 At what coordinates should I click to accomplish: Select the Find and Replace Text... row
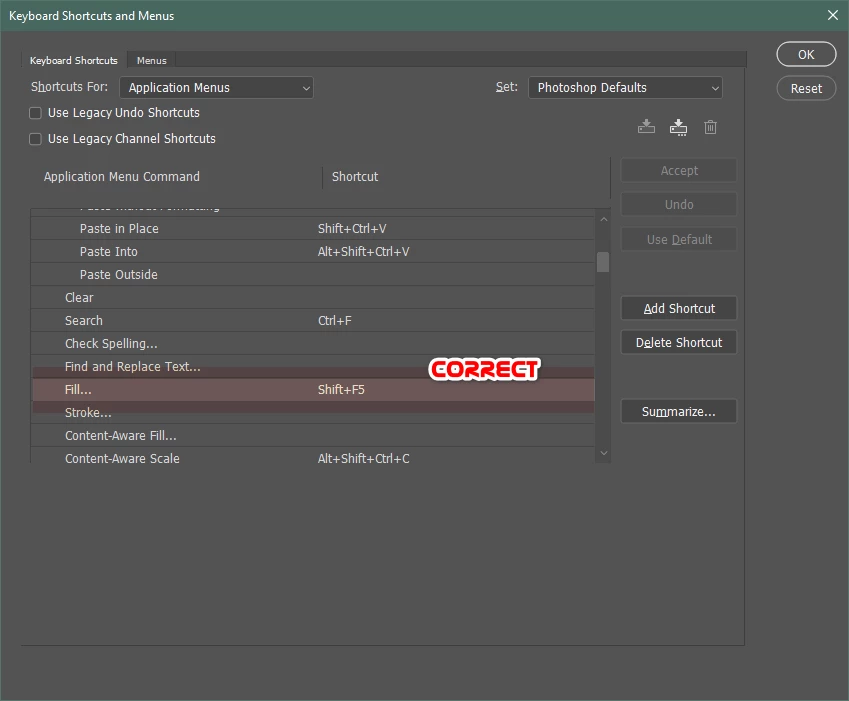pyautogui.click(x=312, y=366)
